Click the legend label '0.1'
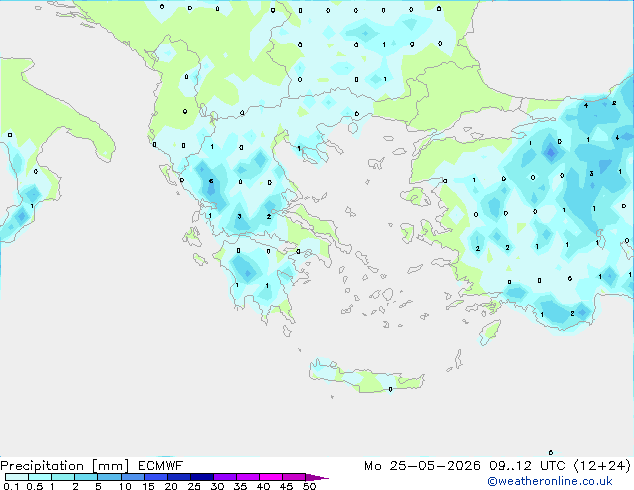The width and height of the screenshot is (634, 490). (11, 486)
